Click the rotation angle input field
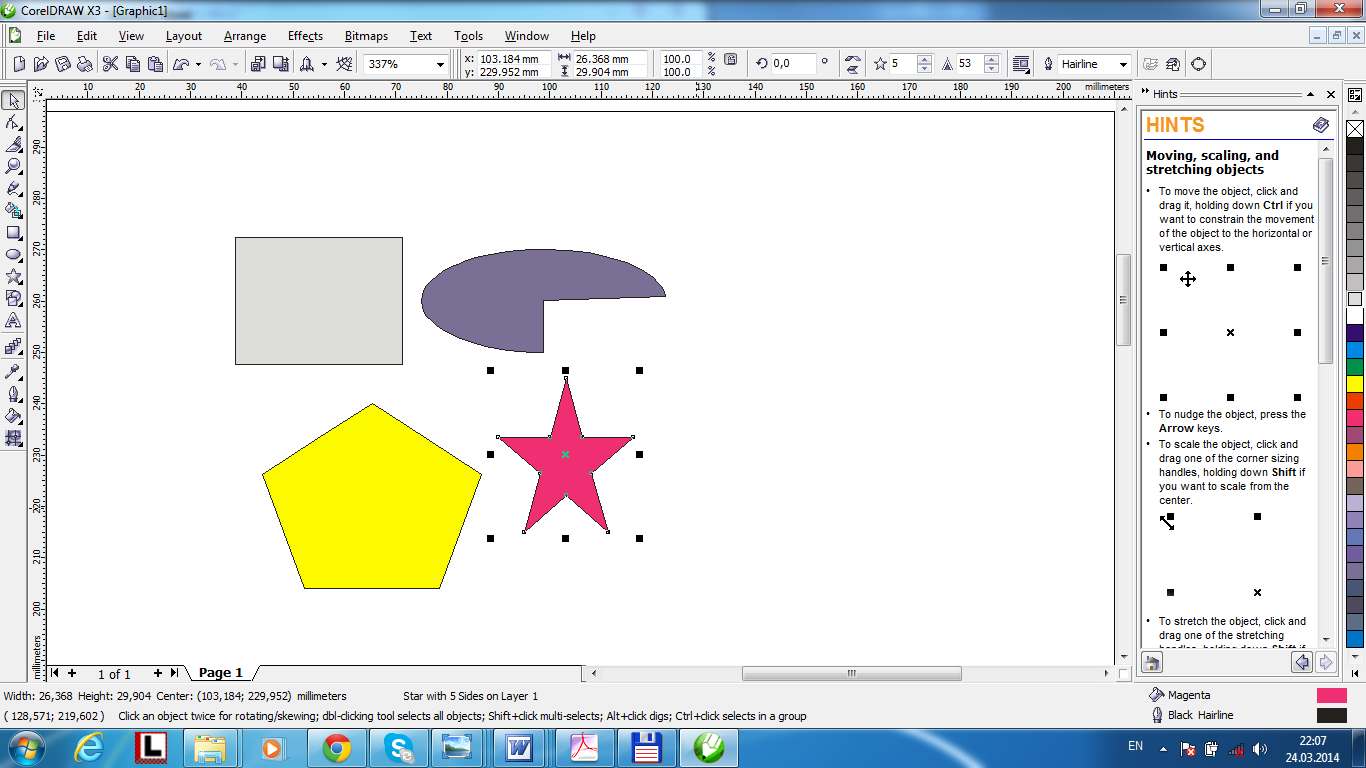Viewport: 1366px width, 768px height. coord(793,64)
